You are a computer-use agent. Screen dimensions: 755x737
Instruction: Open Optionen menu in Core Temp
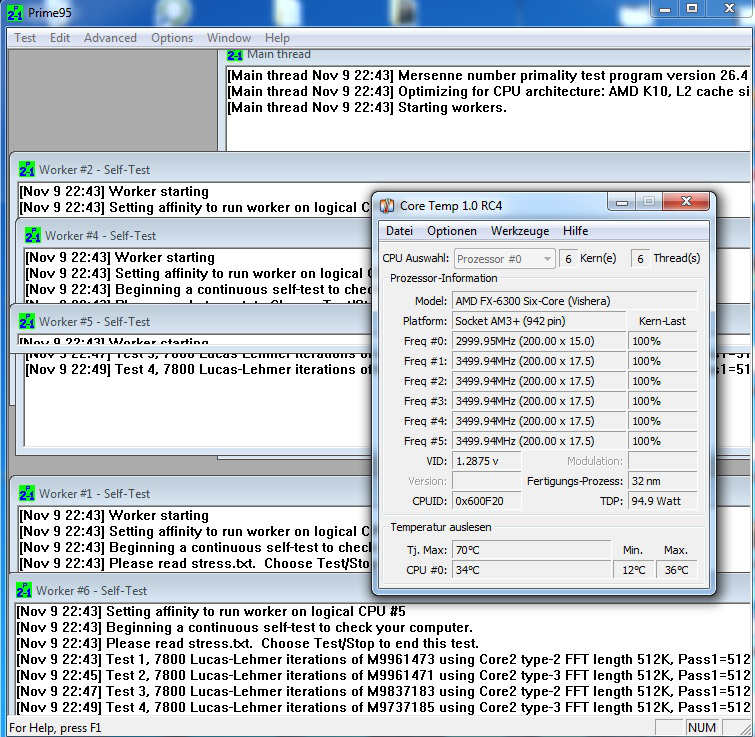[x=452, y=231]
